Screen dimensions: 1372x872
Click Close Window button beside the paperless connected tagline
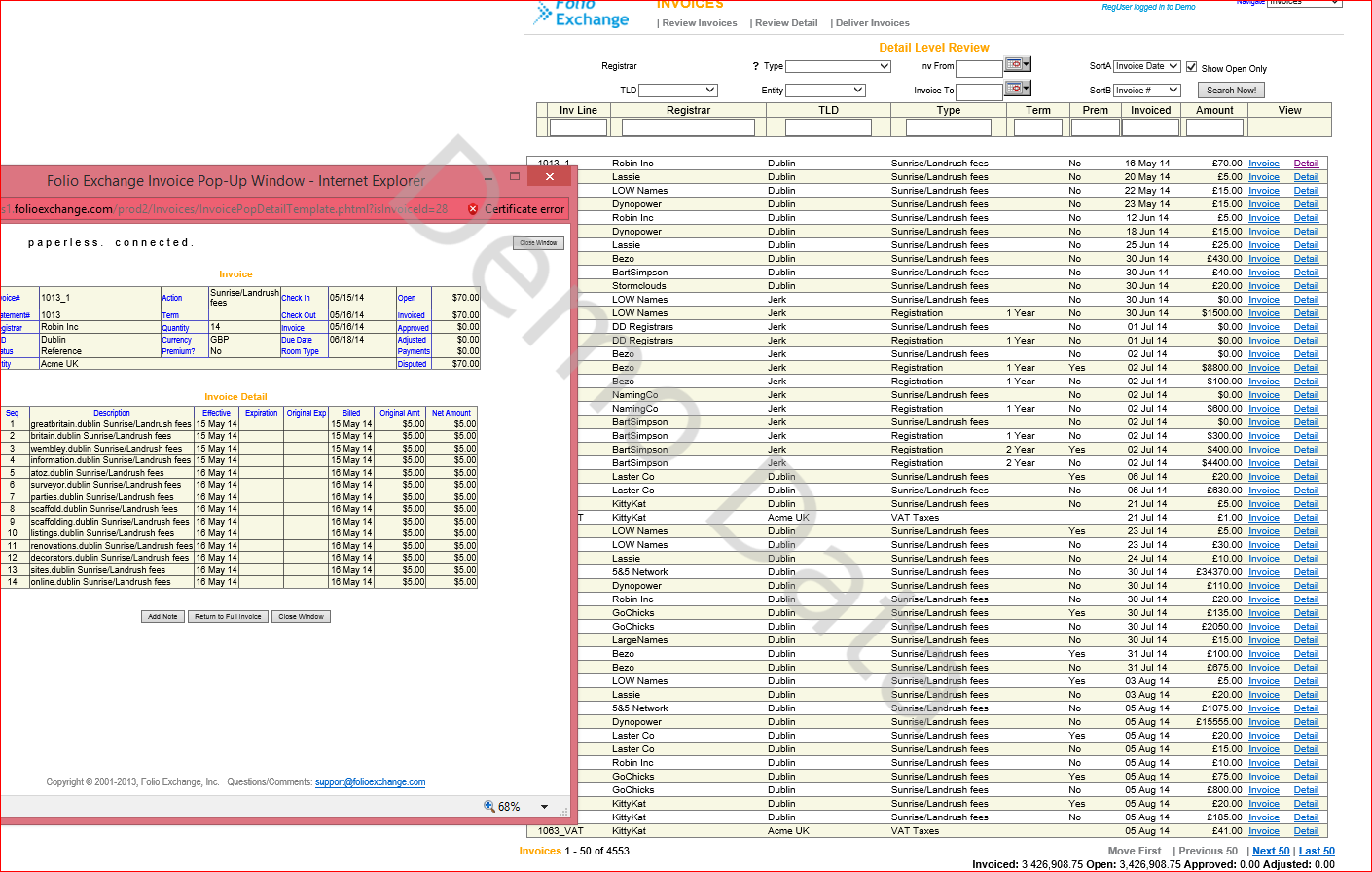pos(538,243)
